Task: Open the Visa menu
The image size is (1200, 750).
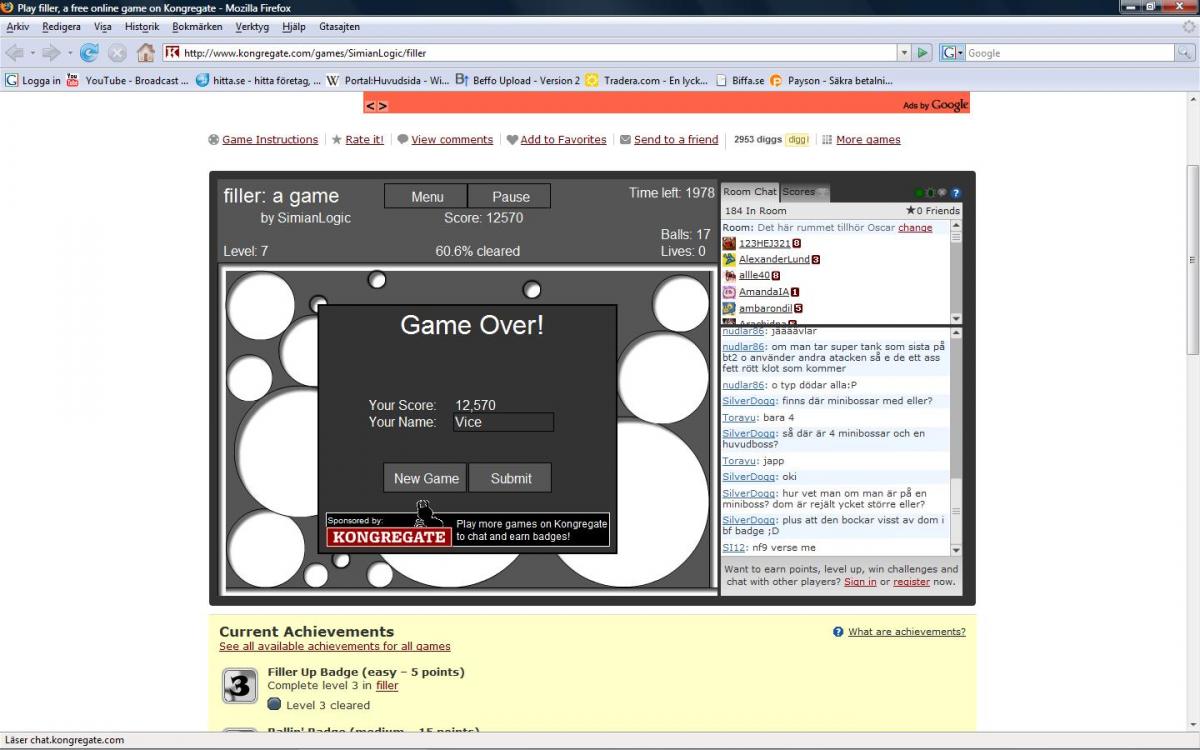Action: tap(102, 27)
